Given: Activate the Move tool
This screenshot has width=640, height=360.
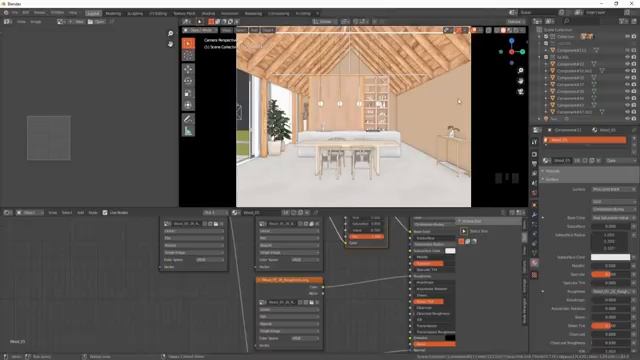Looking at the screenshot, I should [x=188, y=69].
